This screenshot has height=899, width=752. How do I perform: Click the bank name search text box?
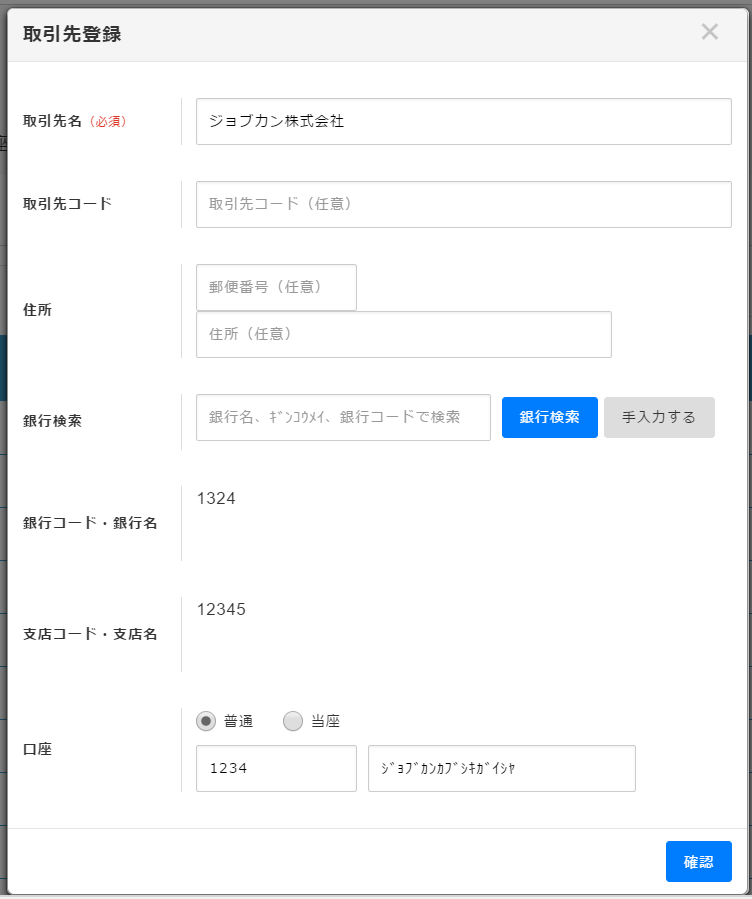click(343, 417)
